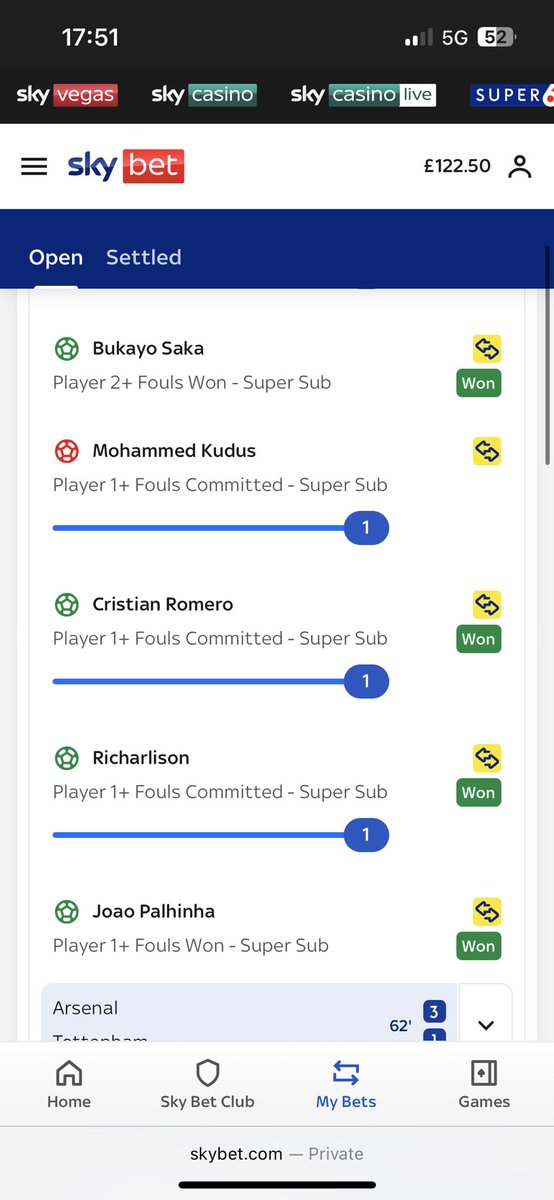Open the hamburger menu
The height and width of the screenshot is (1200, 554).
click(x=34, y=167)
